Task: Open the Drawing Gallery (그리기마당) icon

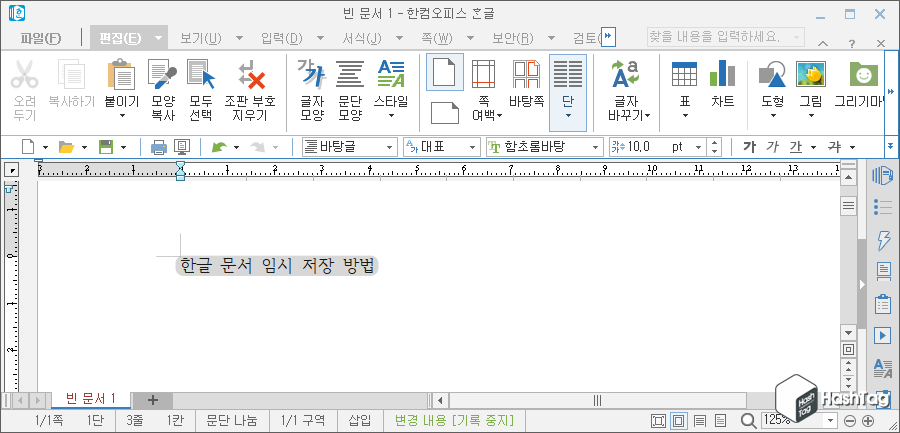Action: click(864, 74)
